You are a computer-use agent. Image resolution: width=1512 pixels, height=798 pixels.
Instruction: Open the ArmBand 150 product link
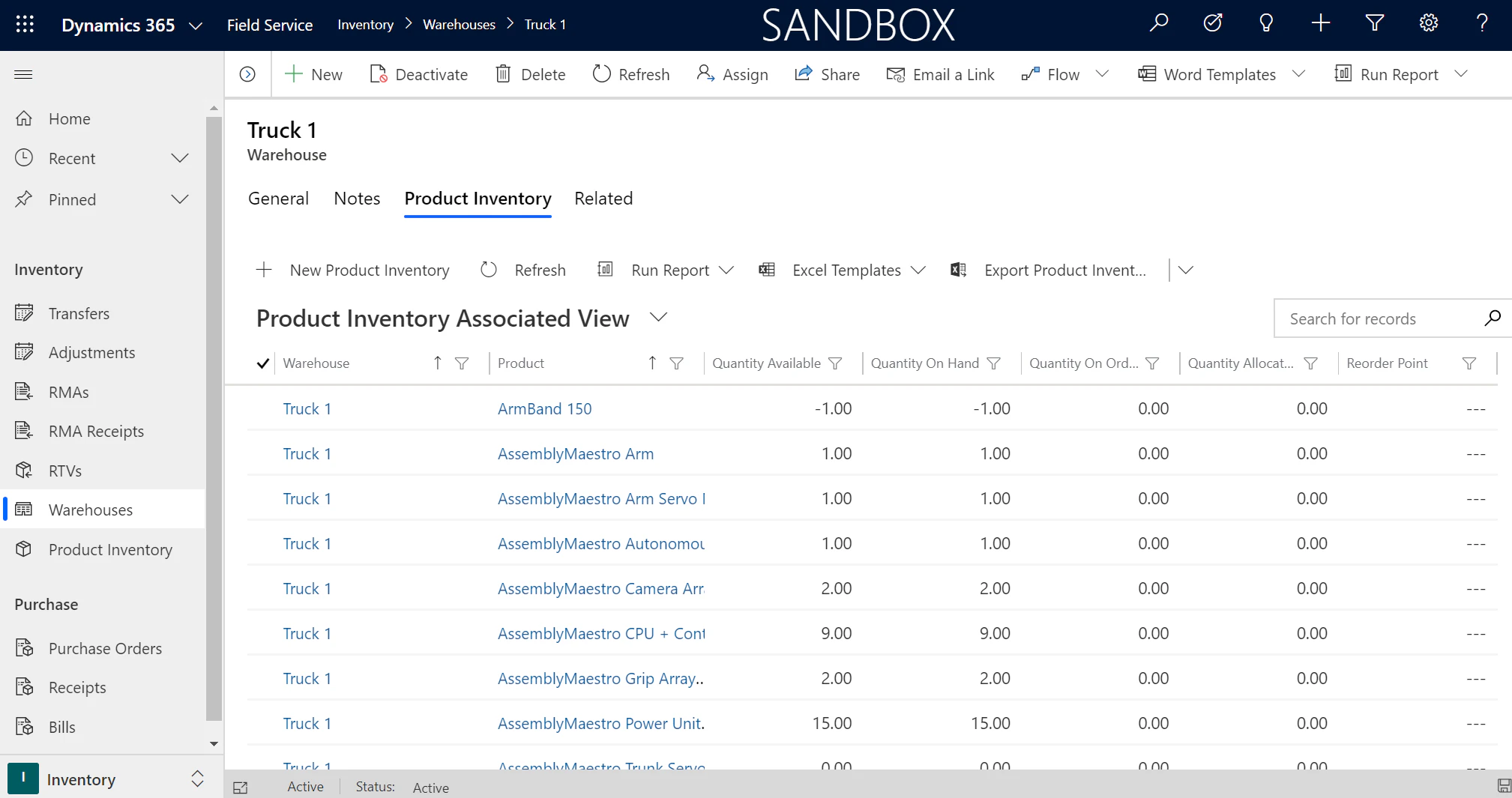pyautogui.click(x=545, y=408)
